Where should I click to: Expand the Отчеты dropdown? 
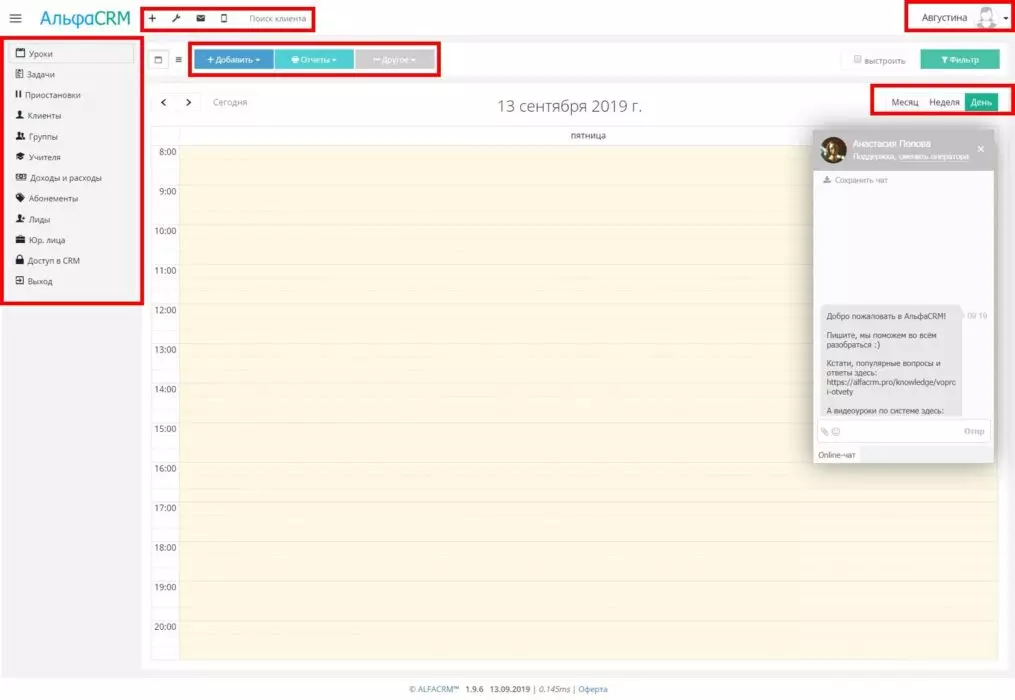314,60
